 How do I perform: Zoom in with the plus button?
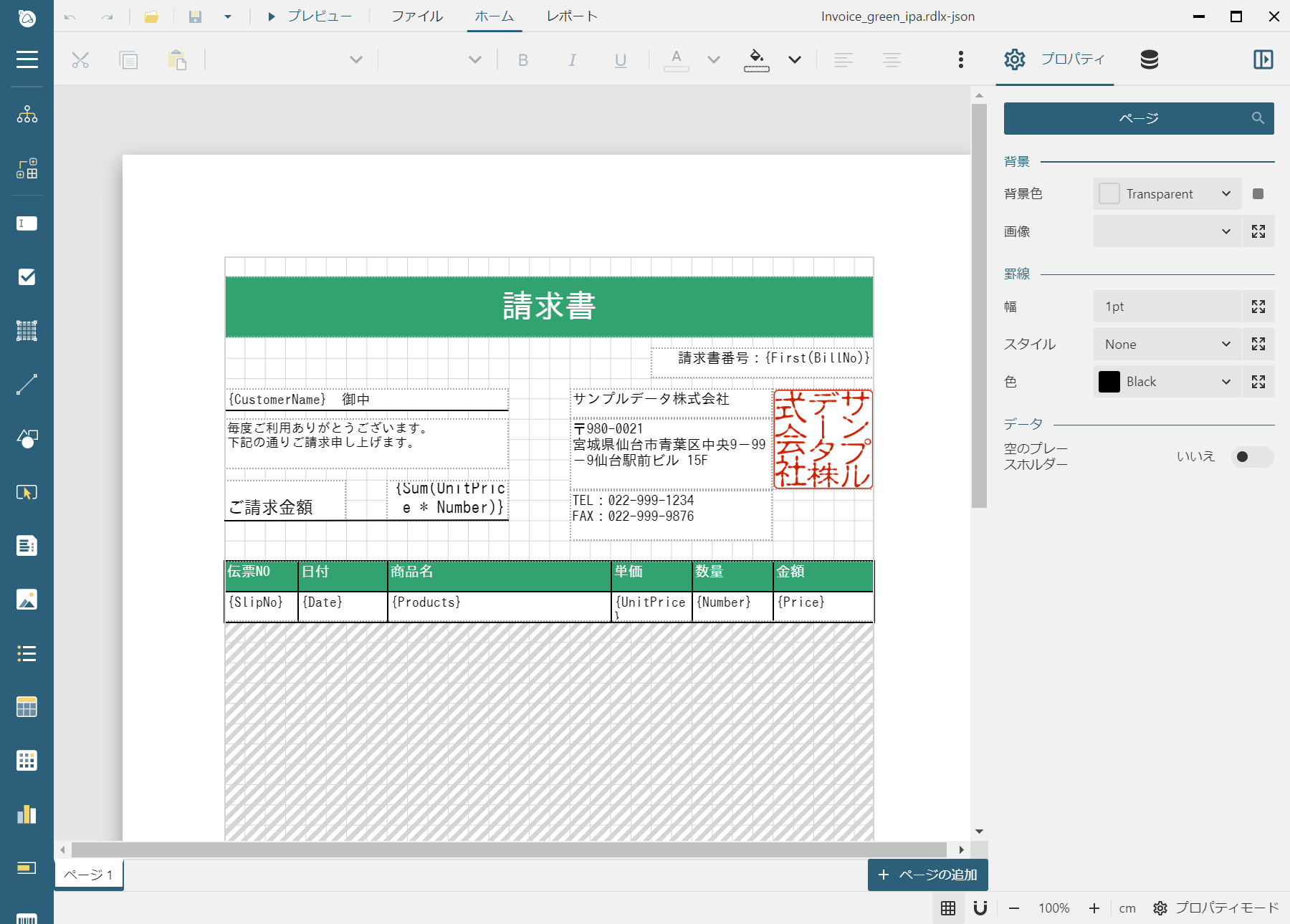tap(1094, 908)
